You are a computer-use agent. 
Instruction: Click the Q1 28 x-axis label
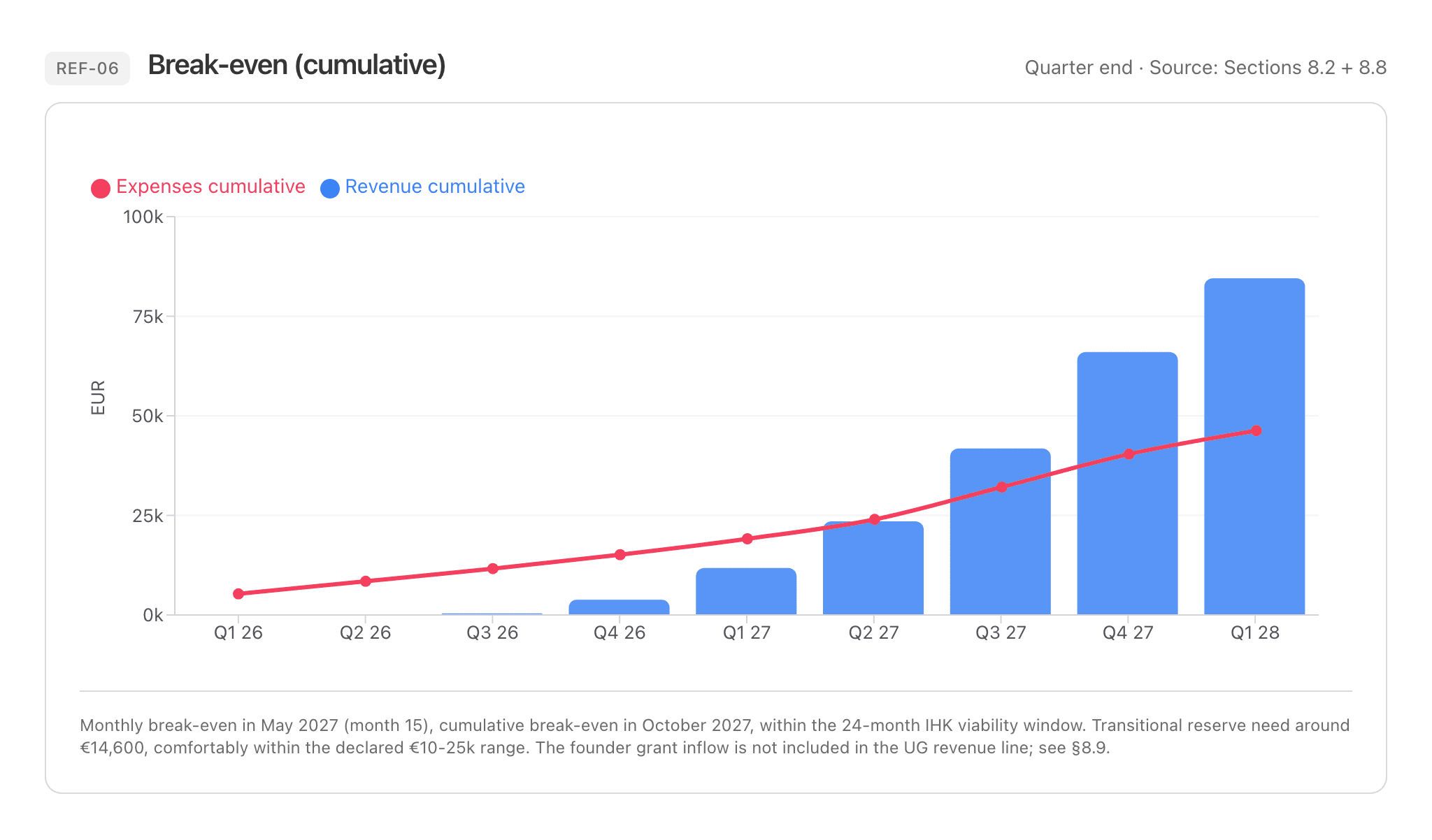click(1255, 633)
